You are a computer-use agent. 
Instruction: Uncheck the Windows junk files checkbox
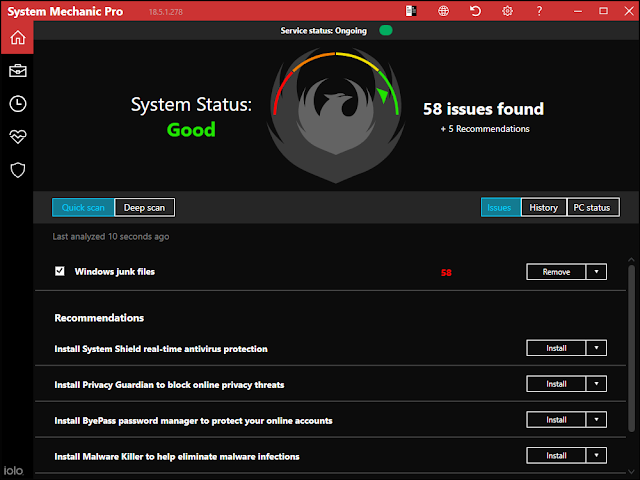[60, 271]
